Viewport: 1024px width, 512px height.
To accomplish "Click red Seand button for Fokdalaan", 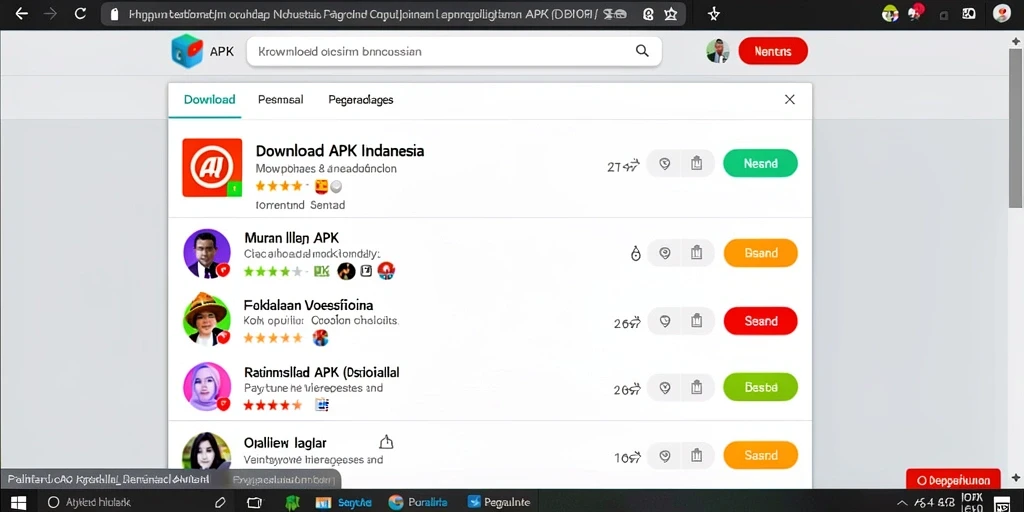I will (760, 321).
